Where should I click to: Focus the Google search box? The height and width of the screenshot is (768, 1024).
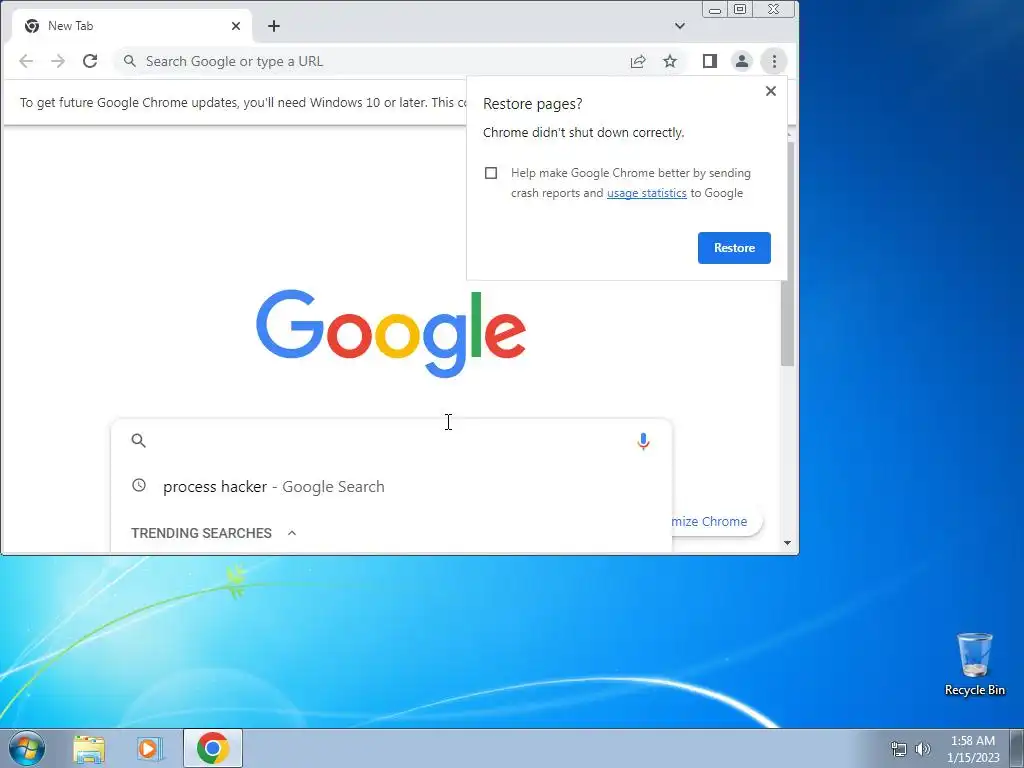coord(392,441)
